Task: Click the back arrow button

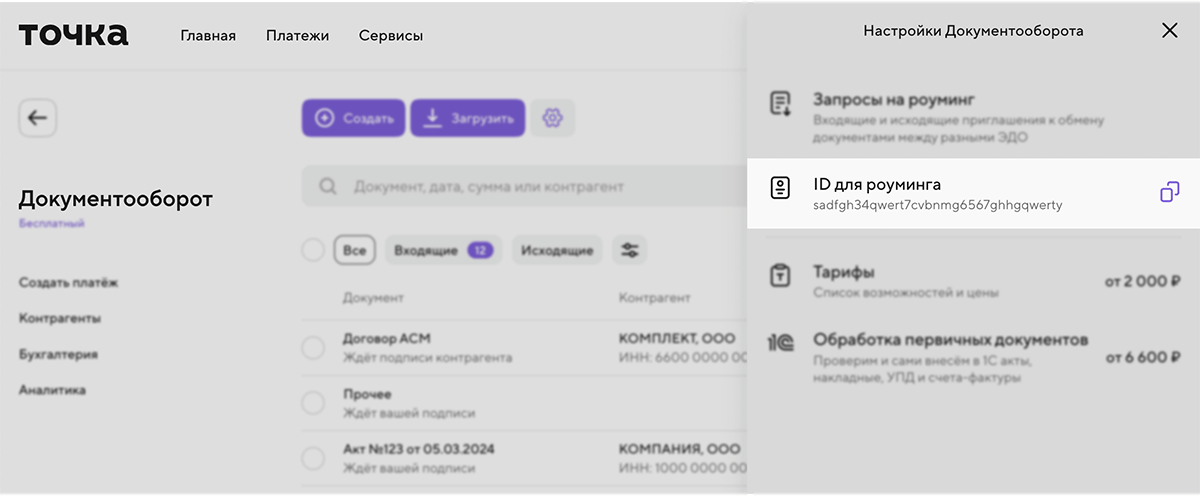Action: 38,118
